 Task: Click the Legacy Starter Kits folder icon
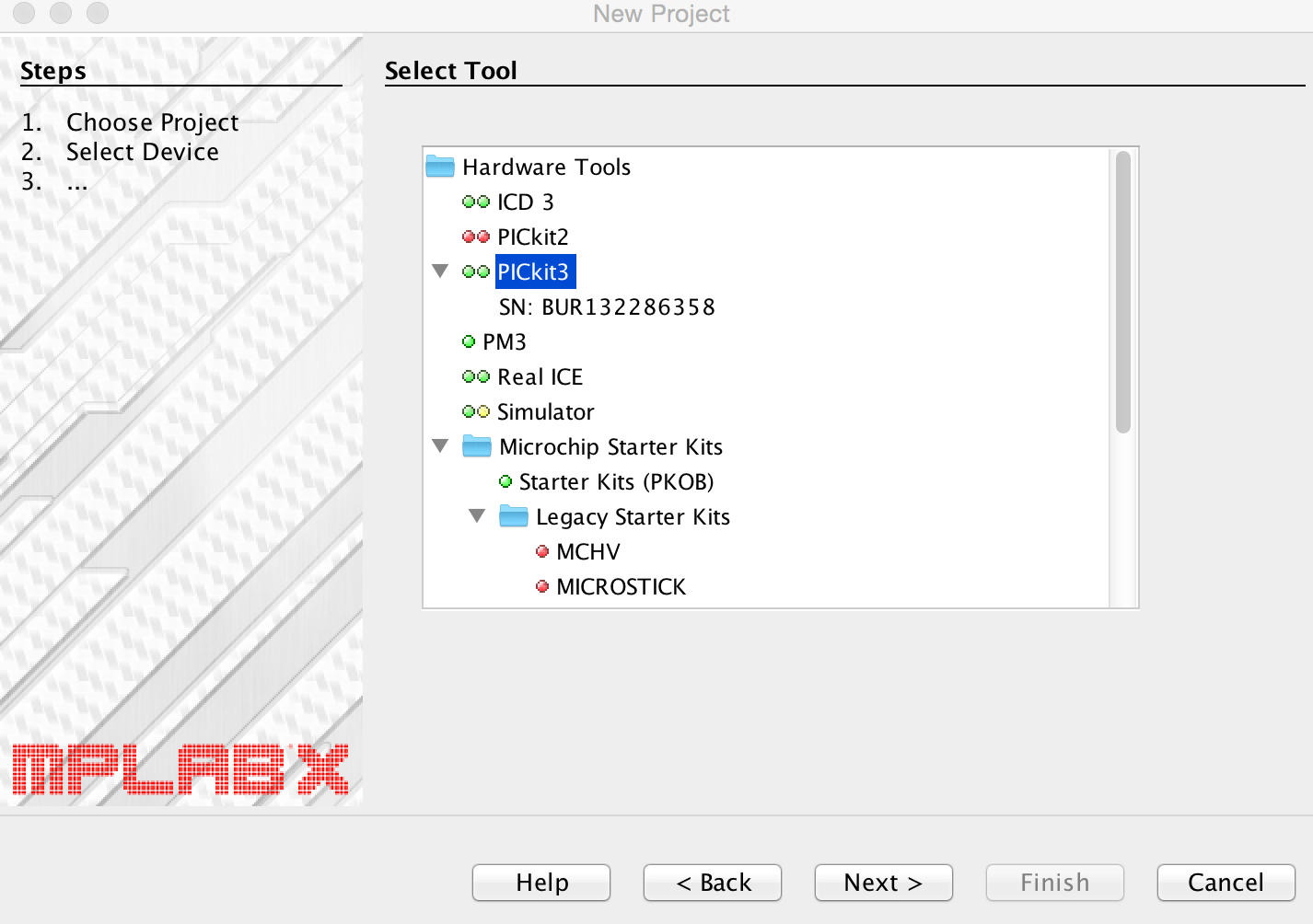(x=514, y=516)
